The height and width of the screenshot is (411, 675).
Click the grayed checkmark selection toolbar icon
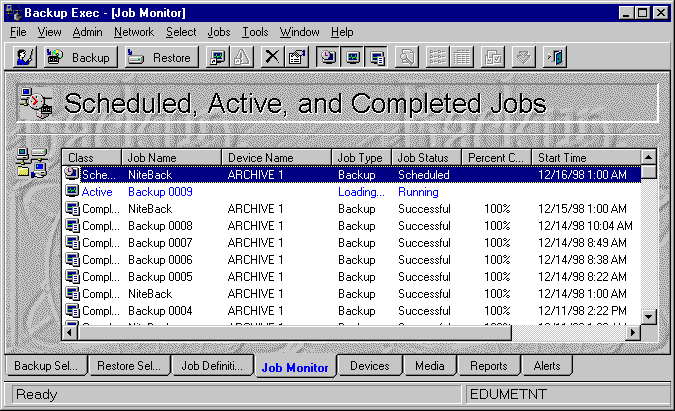pyautogui.click(x=493, y=57)
